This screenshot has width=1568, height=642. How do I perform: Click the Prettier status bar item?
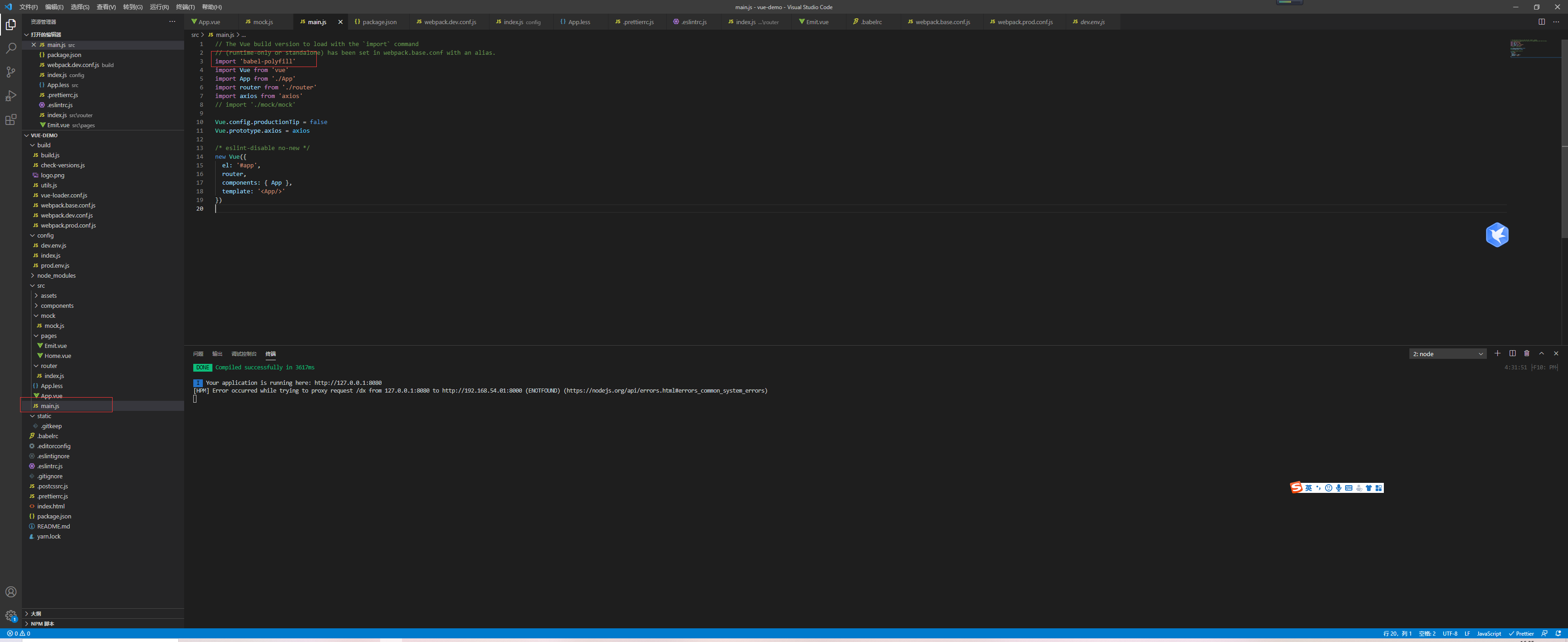pos(1521,633)
